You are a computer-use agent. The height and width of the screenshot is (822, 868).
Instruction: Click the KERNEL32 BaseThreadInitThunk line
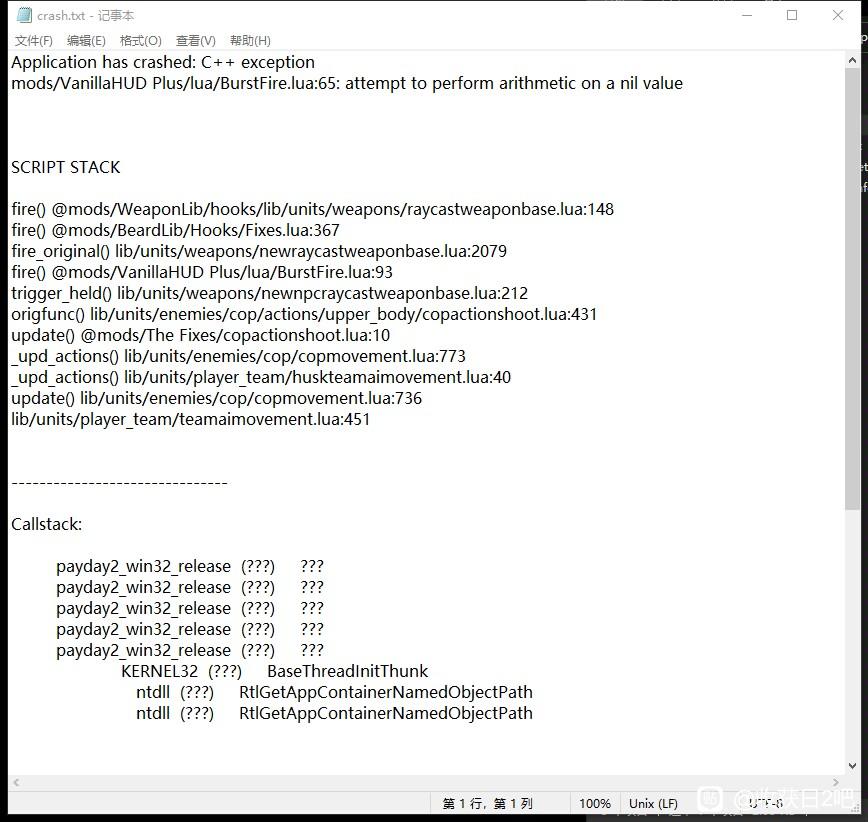(x=275, y=671)
